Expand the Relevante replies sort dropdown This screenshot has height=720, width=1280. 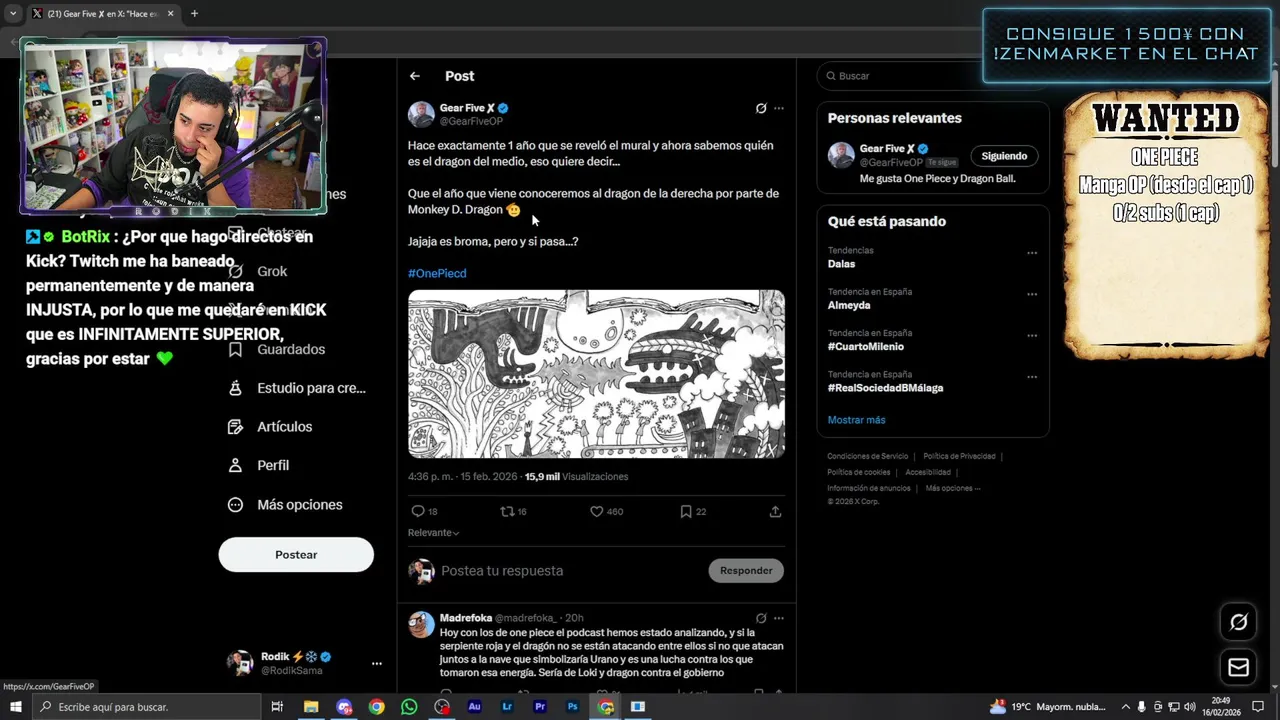click(x=433, y=533)
